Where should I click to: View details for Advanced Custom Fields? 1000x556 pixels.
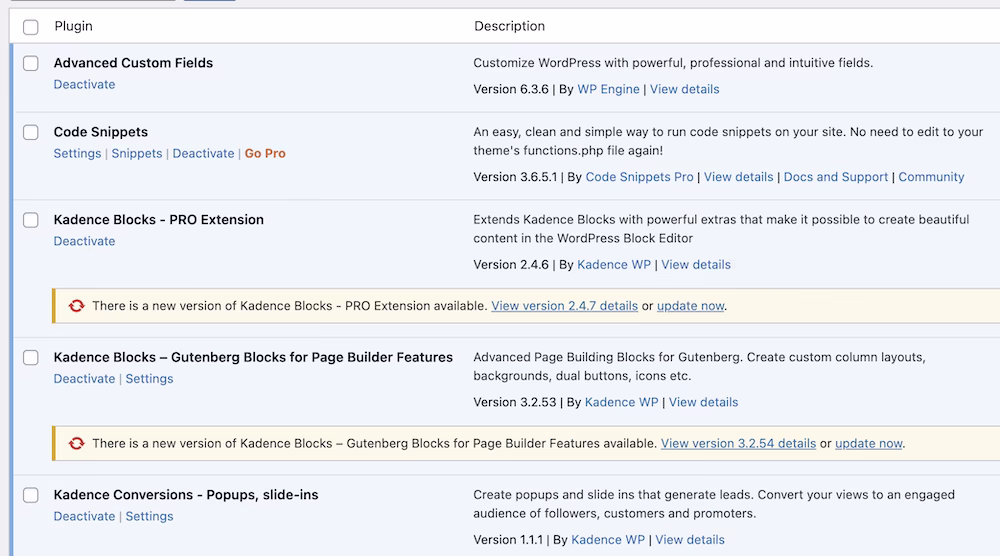click(684, 89)
